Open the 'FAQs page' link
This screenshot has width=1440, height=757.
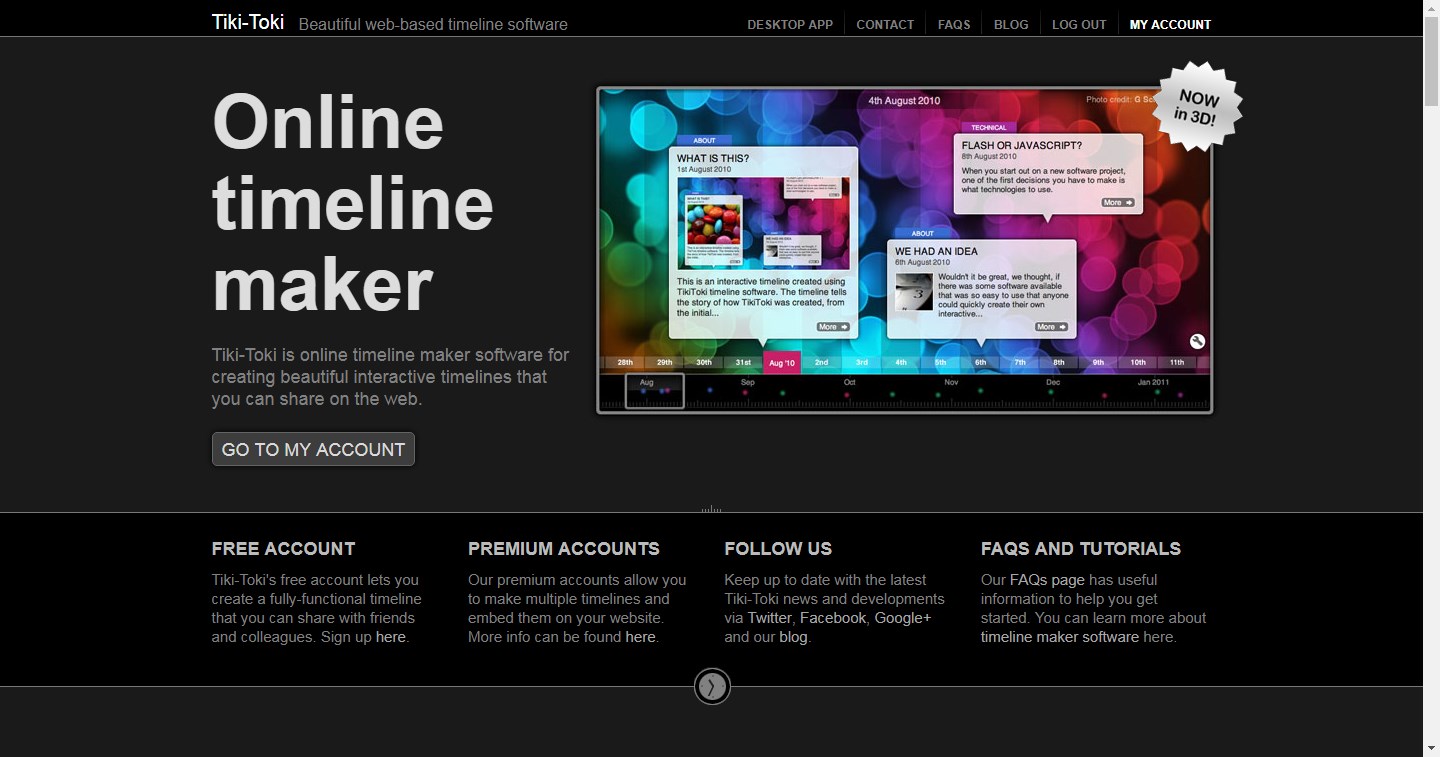[x=1047, y=580]
